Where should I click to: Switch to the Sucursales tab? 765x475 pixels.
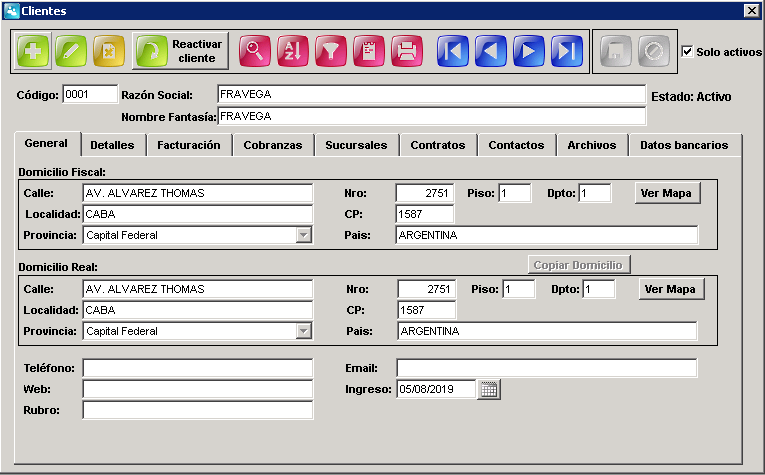click(356, 145)
